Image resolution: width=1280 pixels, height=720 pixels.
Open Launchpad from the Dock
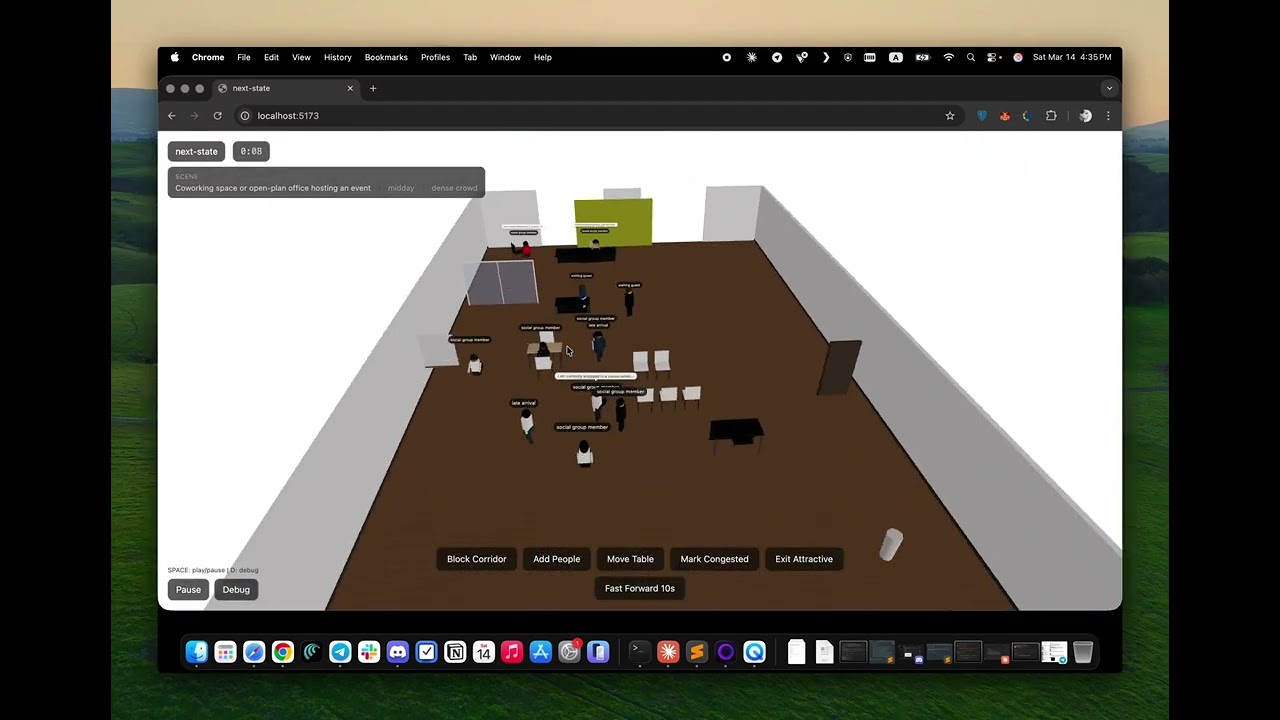click(225, 652)
